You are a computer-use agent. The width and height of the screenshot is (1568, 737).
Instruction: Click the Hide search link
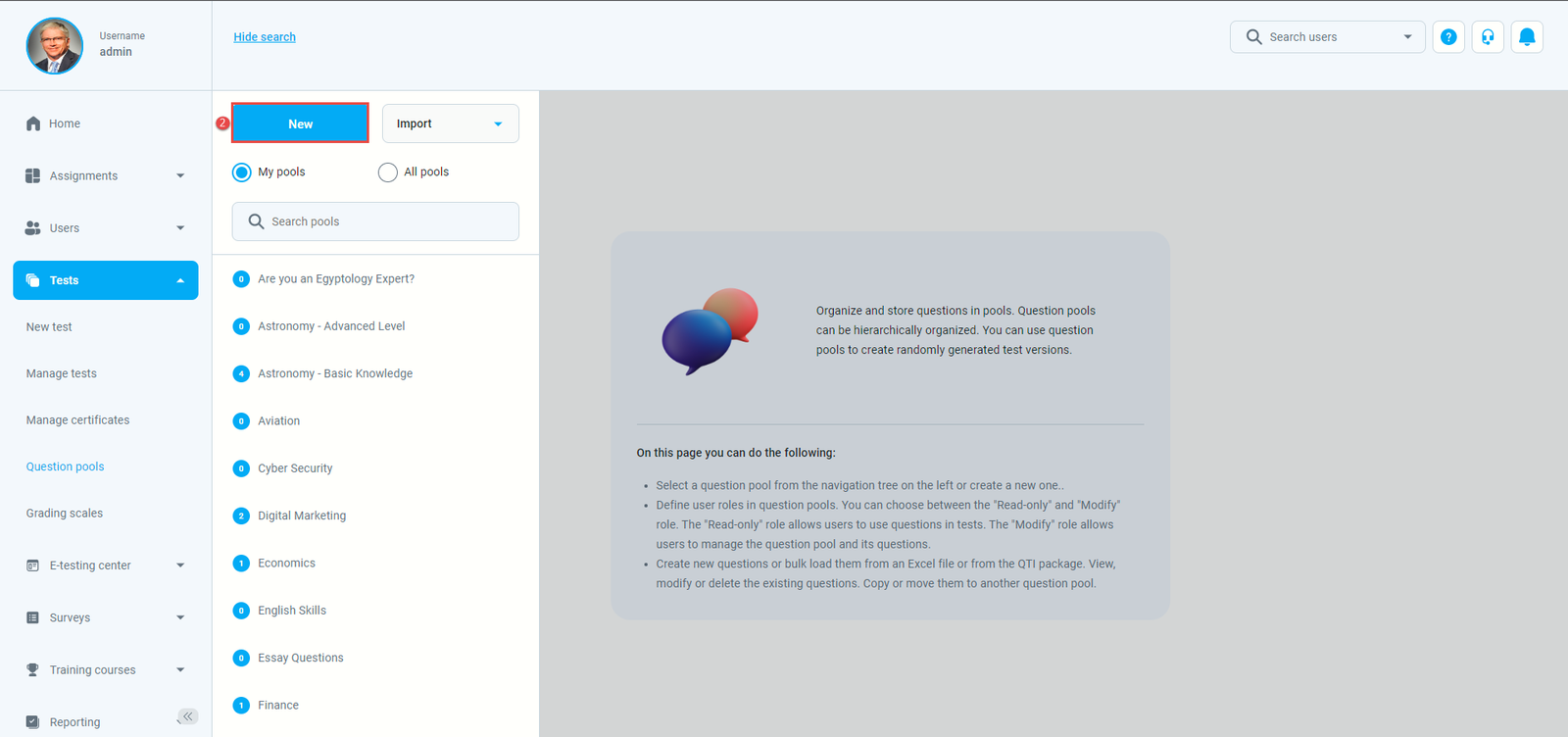[265, 37]
